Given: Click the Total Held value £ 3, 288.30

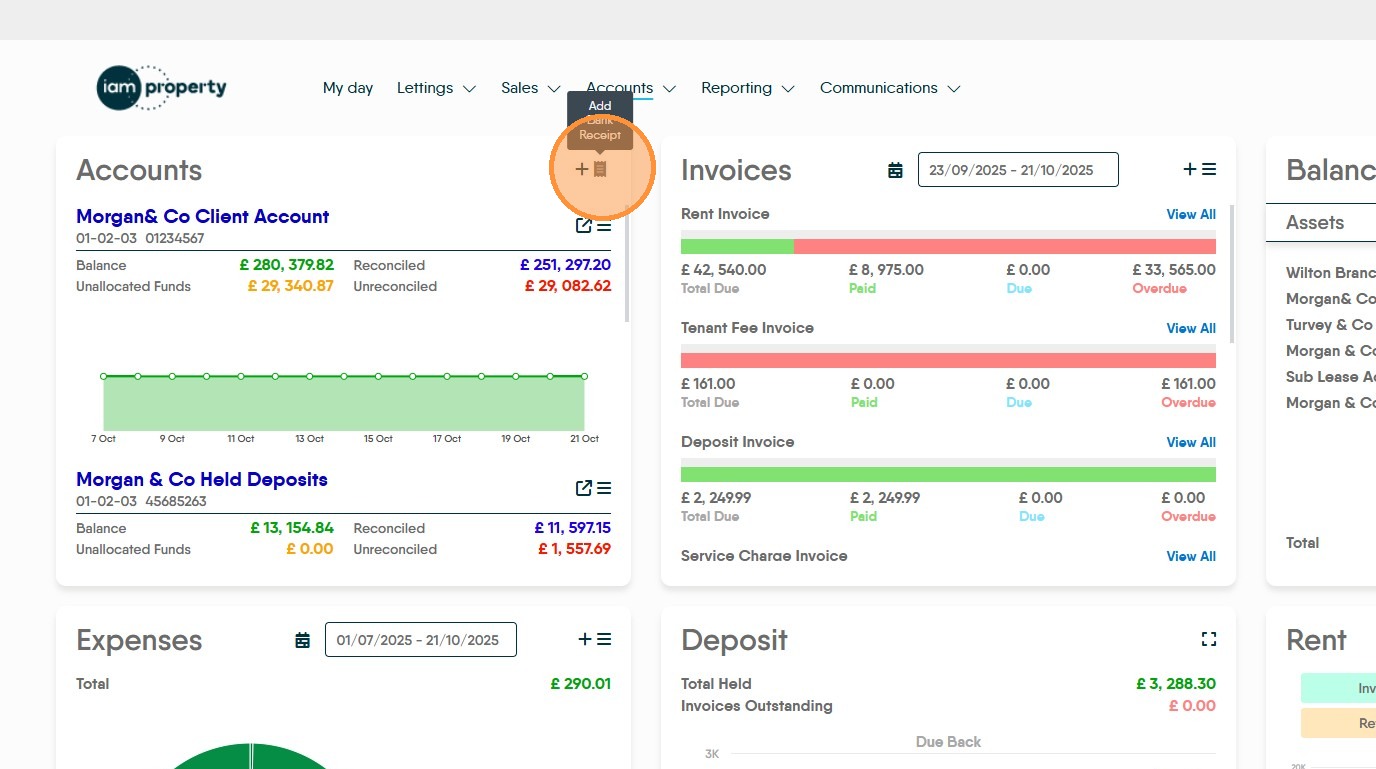Looking at the screenshot, I should coord(1176,684).
